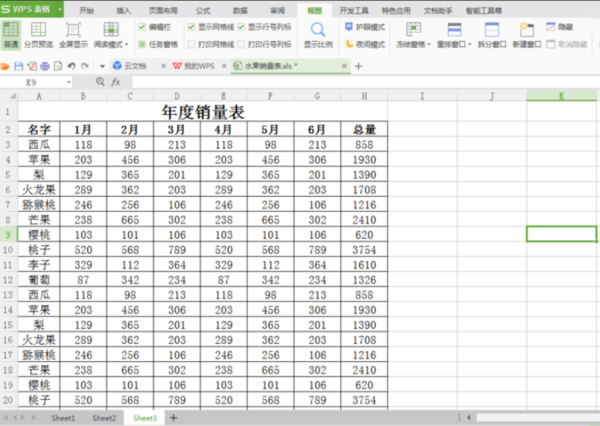The image size is (600, 426).
Task: Toggle the 编辑栏 formula bar checkbox
Action: pos(142,27)
